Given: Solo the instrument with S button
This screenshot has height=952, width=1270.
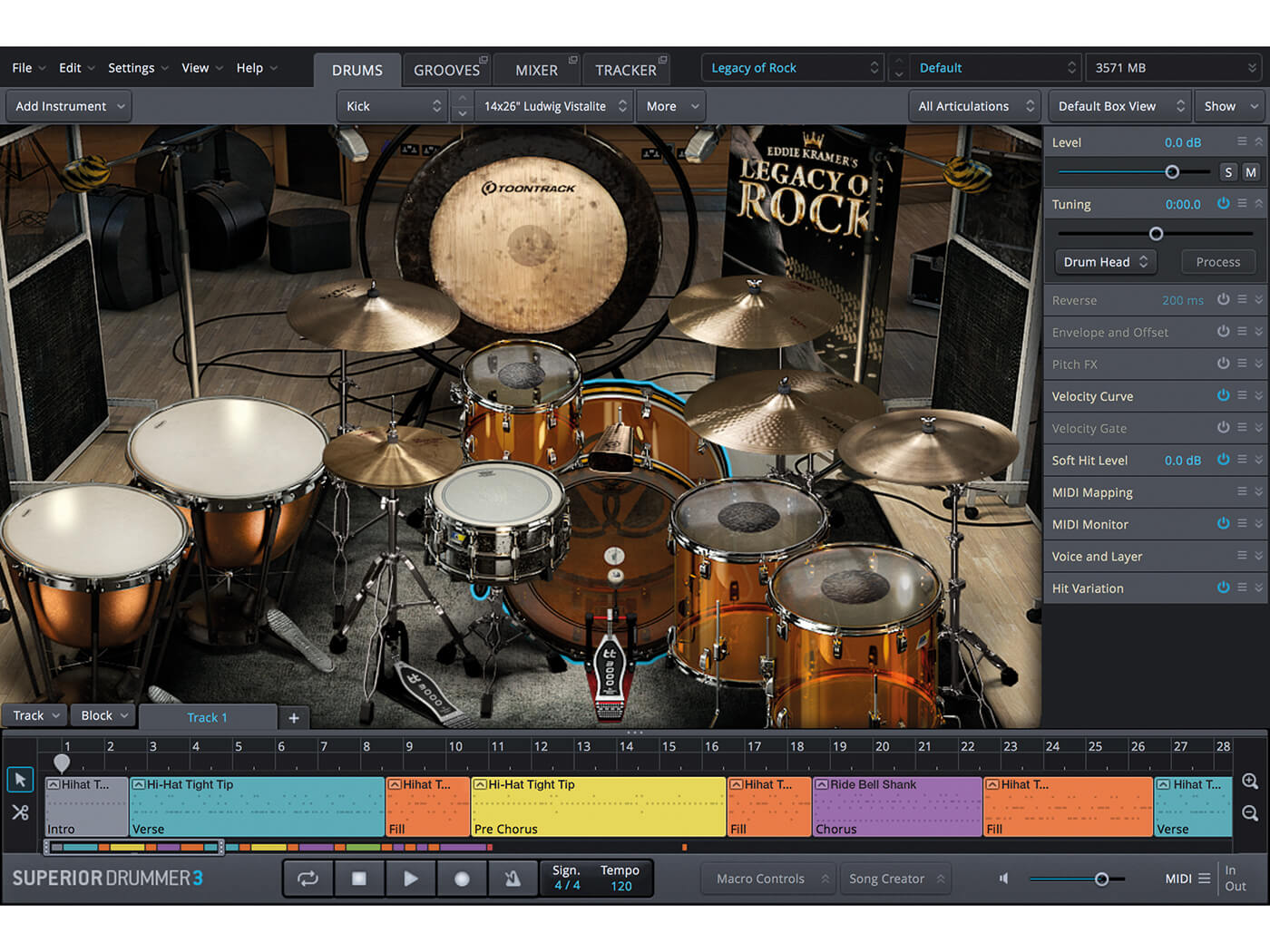Looking at the screenshot, I should pos(1228,172).
